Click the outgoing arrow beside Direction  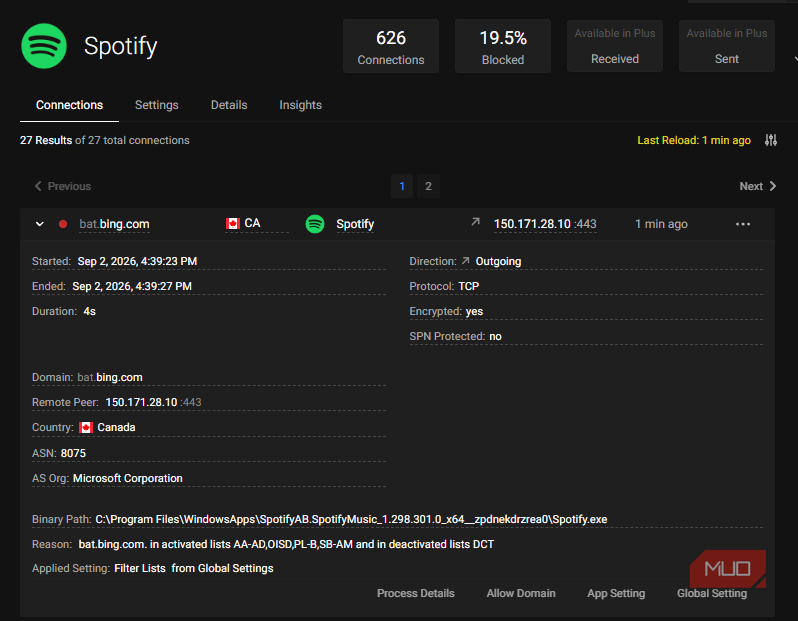[465, 261]
